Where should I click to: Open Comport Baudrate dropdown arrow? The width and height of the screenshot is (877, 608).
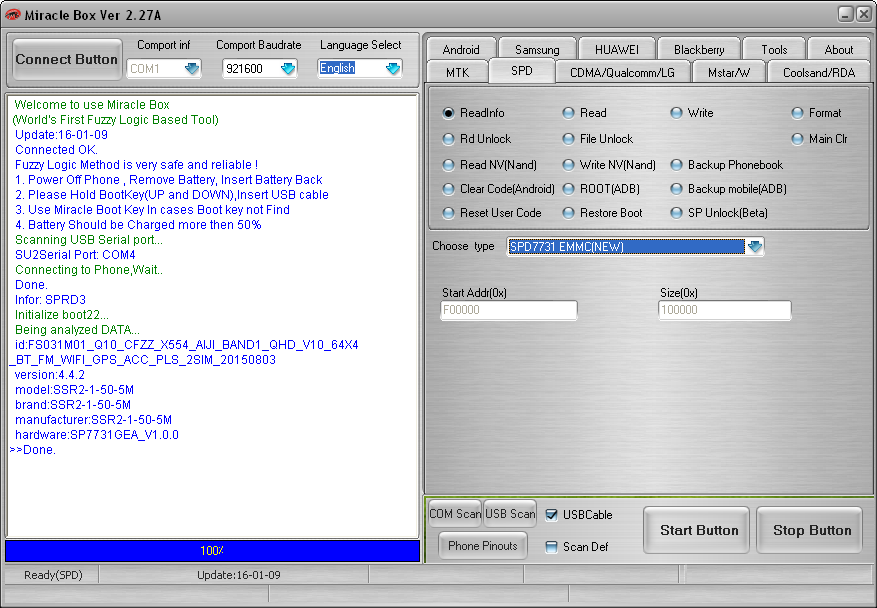(288, 68)
